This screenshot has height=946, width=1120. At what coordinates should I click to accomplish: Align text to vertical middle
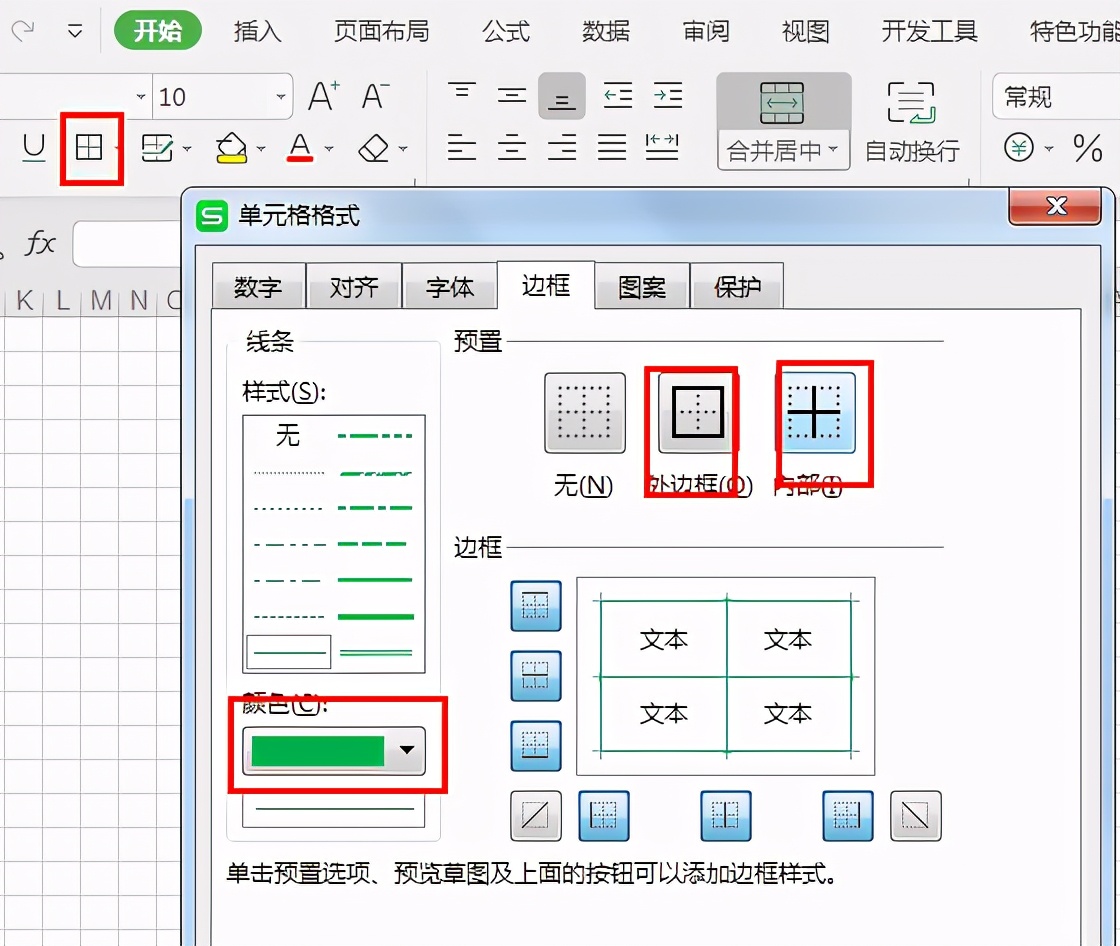(511, 95)
